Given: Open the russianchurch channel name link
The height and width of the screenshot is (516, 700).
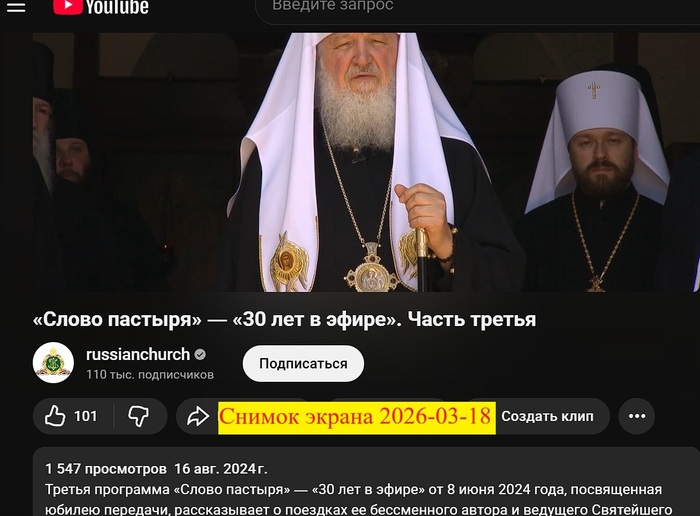Looking at the screenshot, I should pos(138,354).
